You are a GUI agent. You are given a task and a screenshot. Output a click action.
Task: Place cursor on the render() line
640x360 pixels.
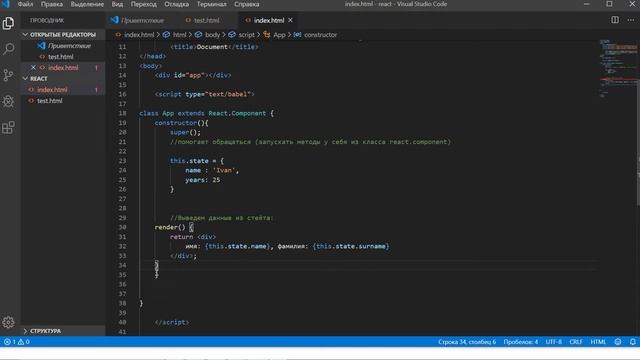(174, 227)
